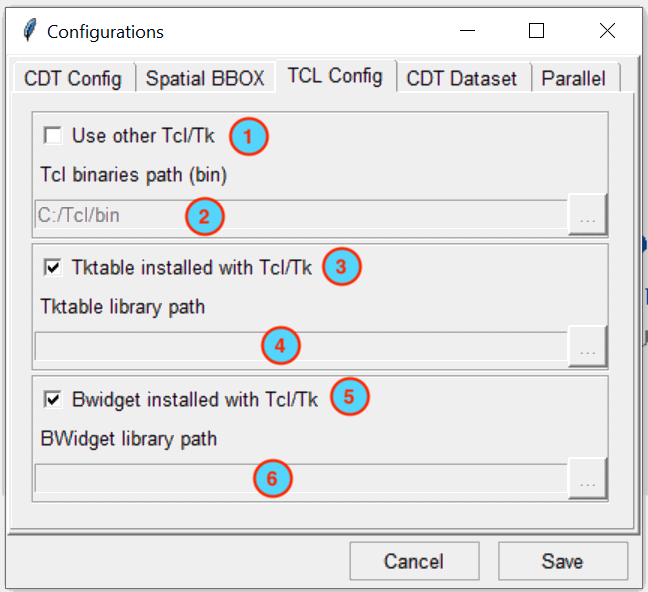The height and width of the screenshot is (592, 648).
Task: Uncheck Bwidget installed with Tcl/Tk
Action: tap(53, 399)
